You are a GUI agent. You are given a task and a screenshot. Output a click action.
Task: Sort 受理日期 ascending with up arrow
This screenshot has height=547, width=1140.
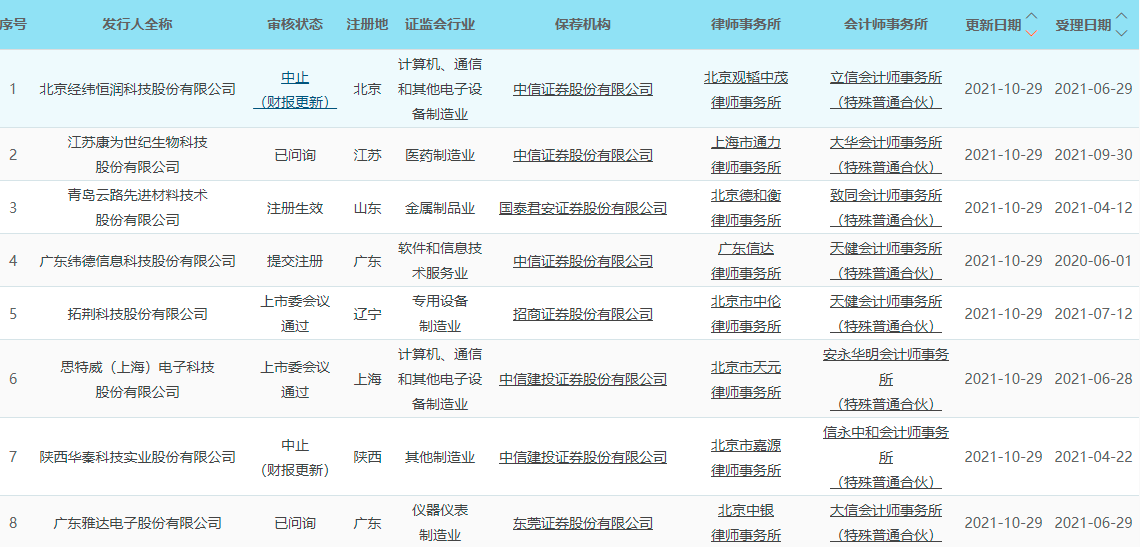[1121, 17]
